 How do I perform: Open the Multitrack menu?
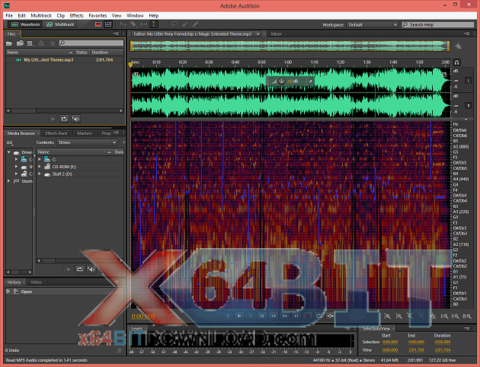[x=41, y=15]
